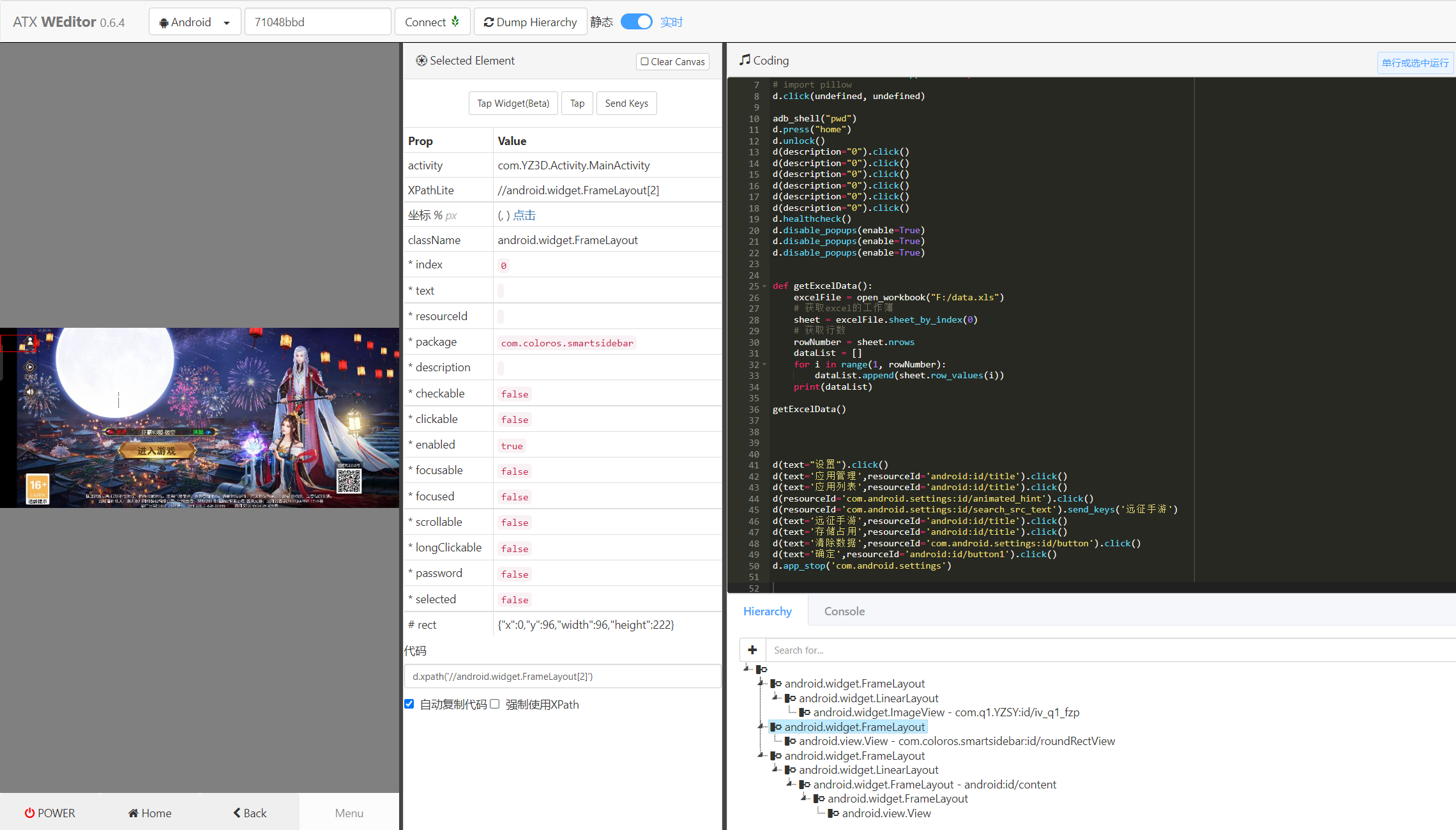Enable the 强制使用XPath checkbox
The image size is (1456, 830).
(x=495, y=703)
